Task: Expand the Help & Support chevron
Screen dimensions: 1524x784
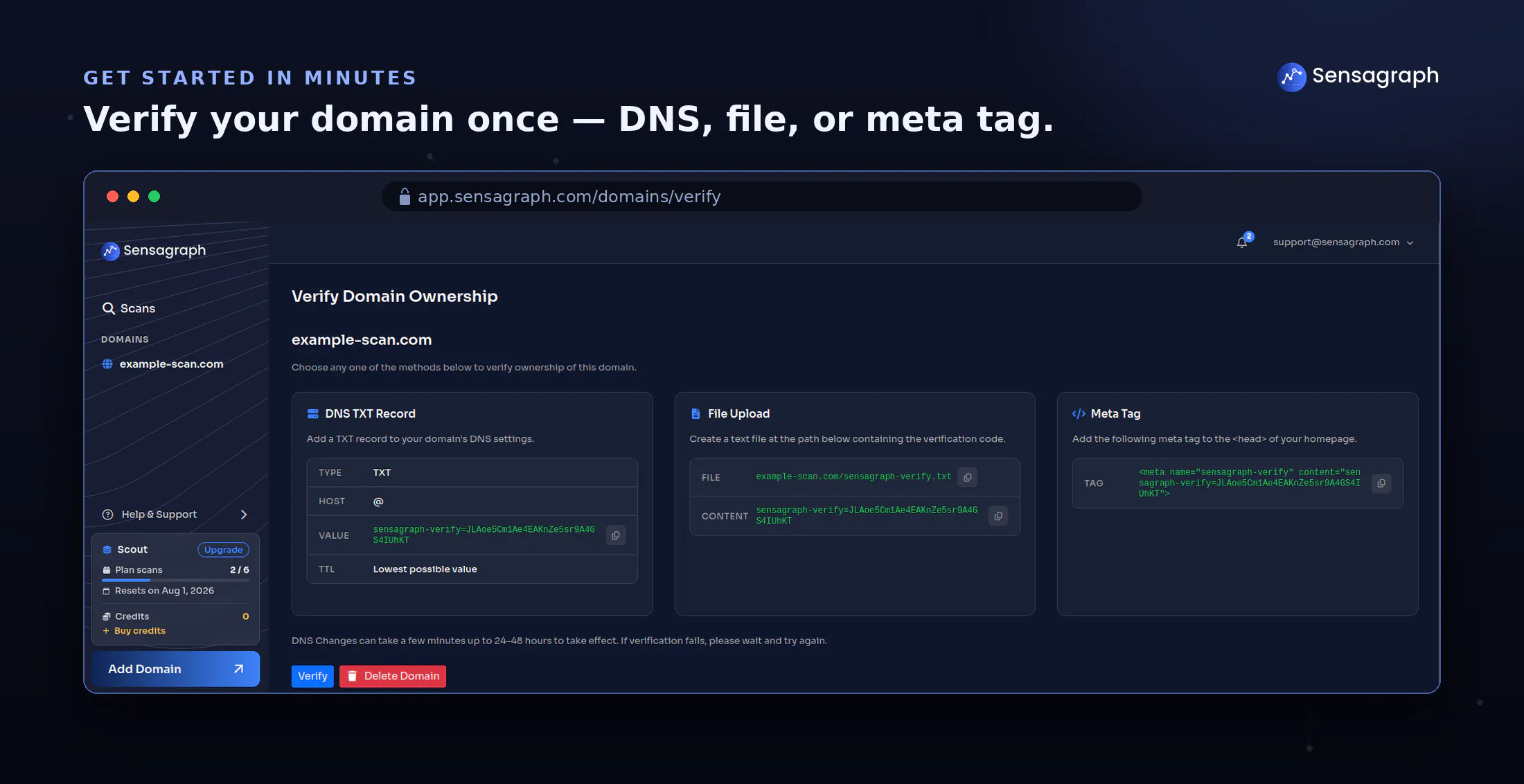Action: coord(244,515)
